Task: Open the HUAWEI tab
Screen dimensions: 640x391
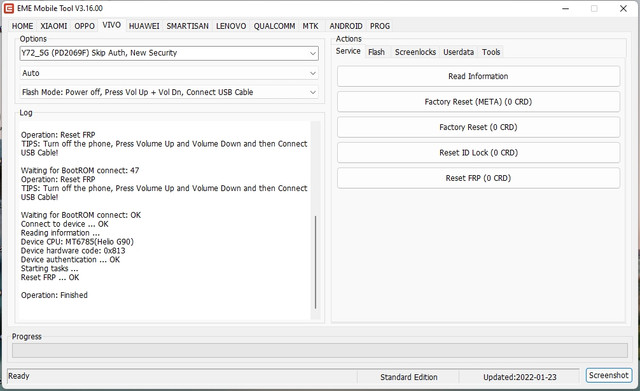Action: (x=144, y=26)
